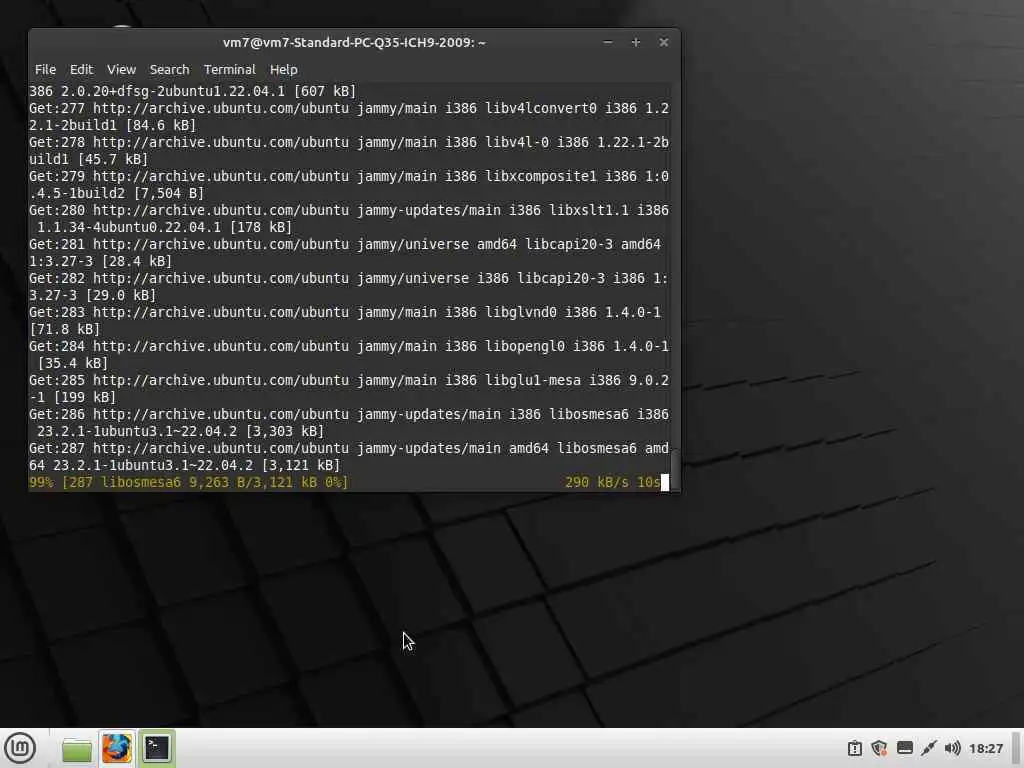Click the Get:286 libosmesa6 i386 line
Viewport: 1024px width, 768px height.
click(x=349, y=422)
